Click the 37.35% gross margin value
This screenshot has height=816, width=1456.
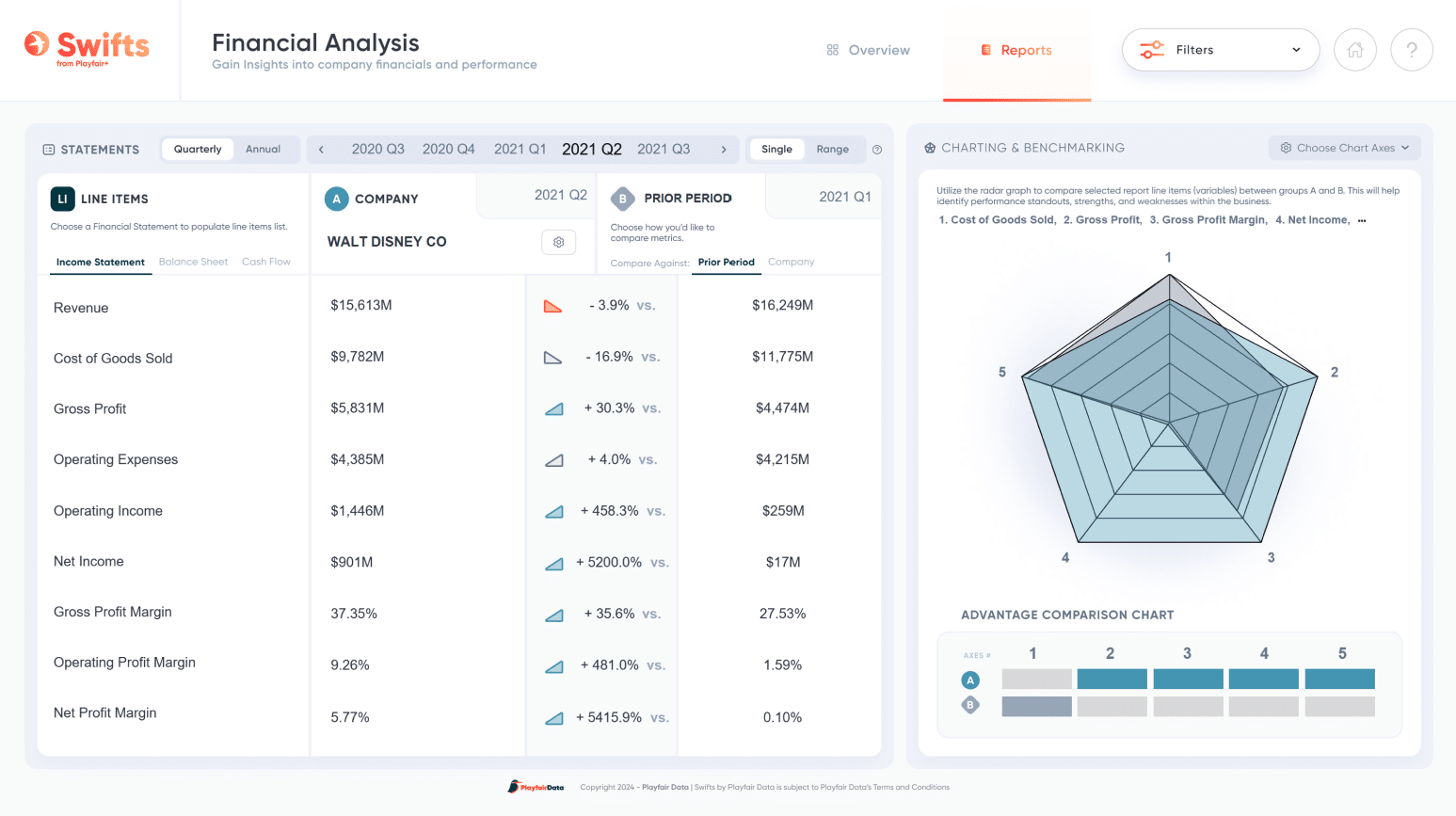click(354, 614)
